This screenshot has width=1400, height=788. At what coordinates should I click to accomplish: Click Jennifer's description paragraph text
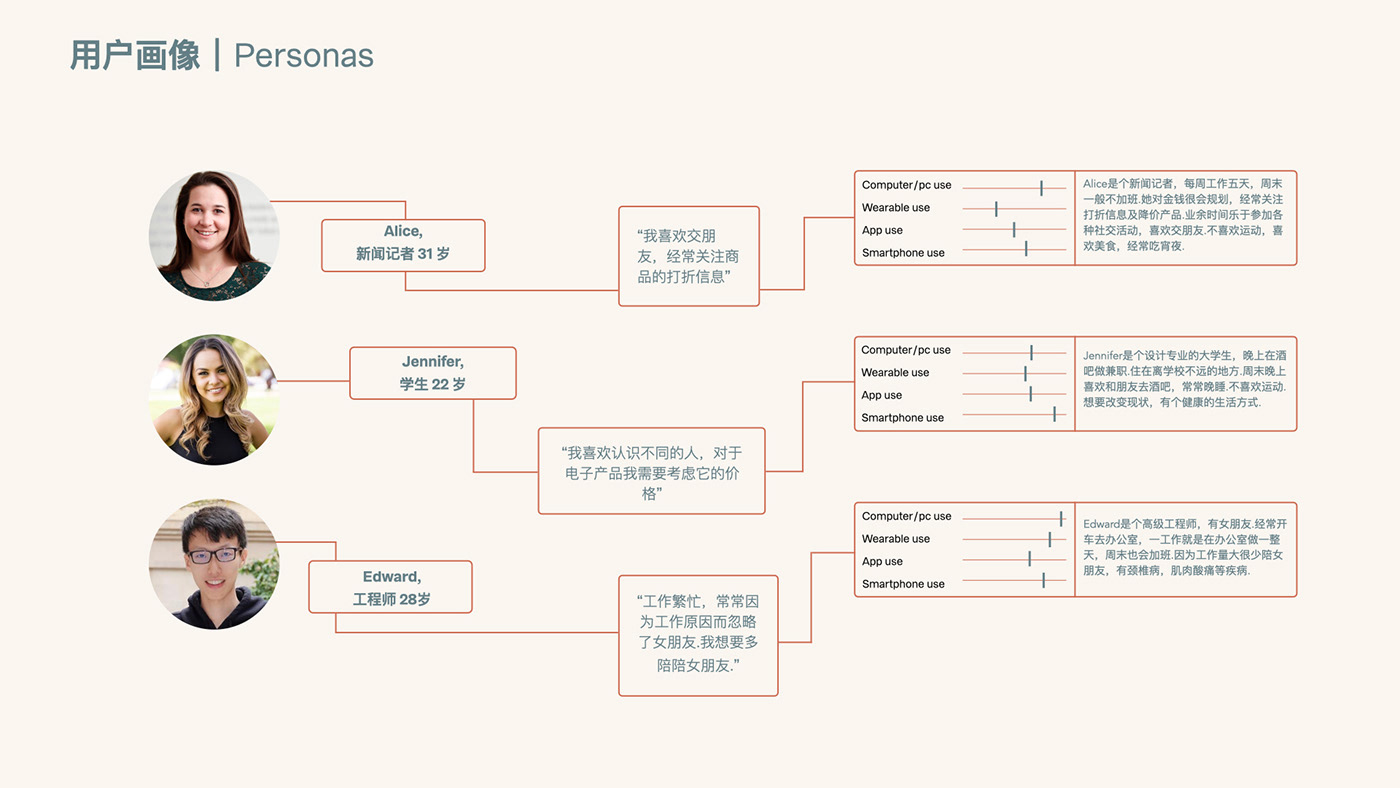[x=1184, y=379]
